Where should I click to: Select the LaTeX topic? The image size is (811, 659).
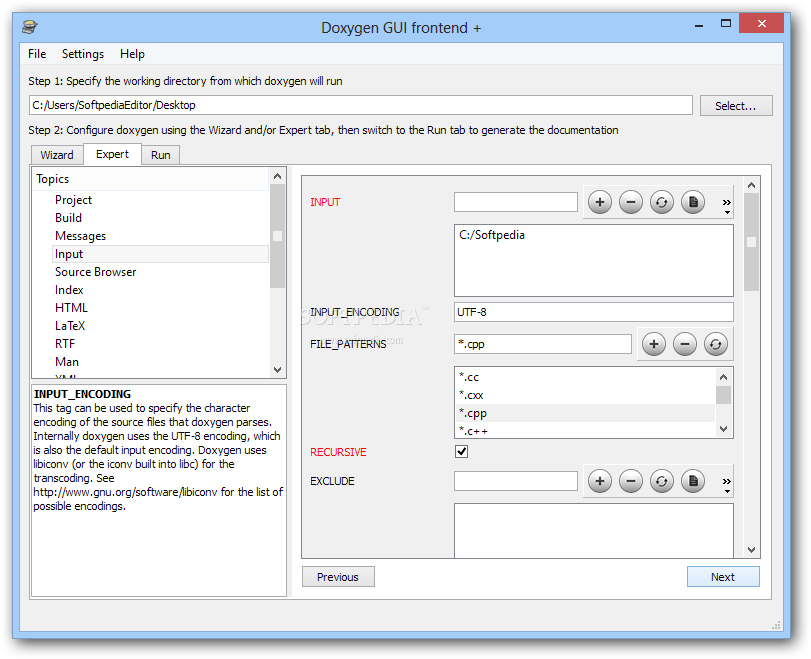[x=70, y=326]
